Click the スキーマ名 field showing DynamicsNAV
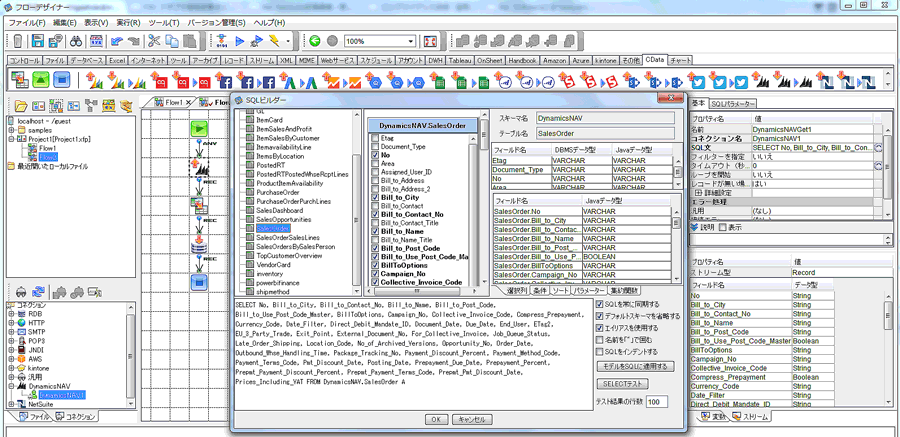This screenshot has height=437, width=900. tap(605, 118)
